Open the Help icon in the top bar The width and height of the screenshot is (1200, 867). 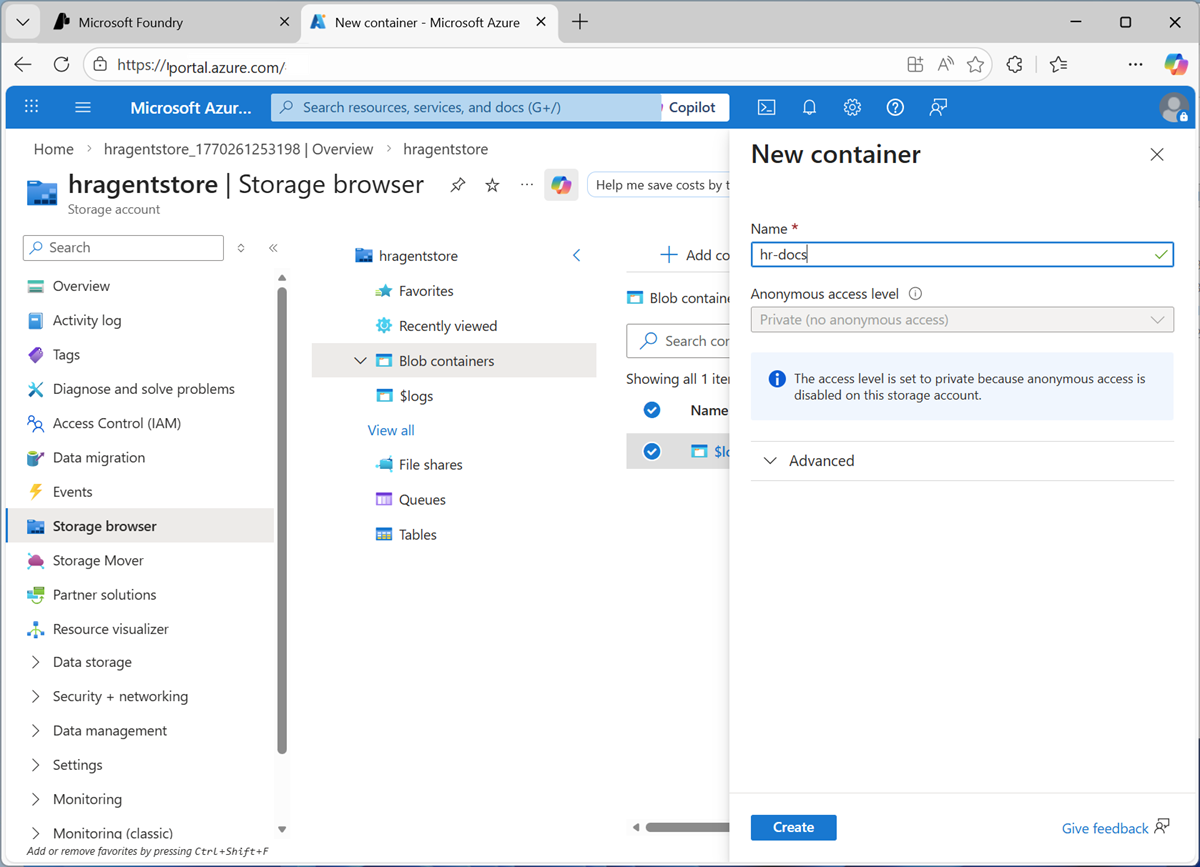click(x=894, y=107)
